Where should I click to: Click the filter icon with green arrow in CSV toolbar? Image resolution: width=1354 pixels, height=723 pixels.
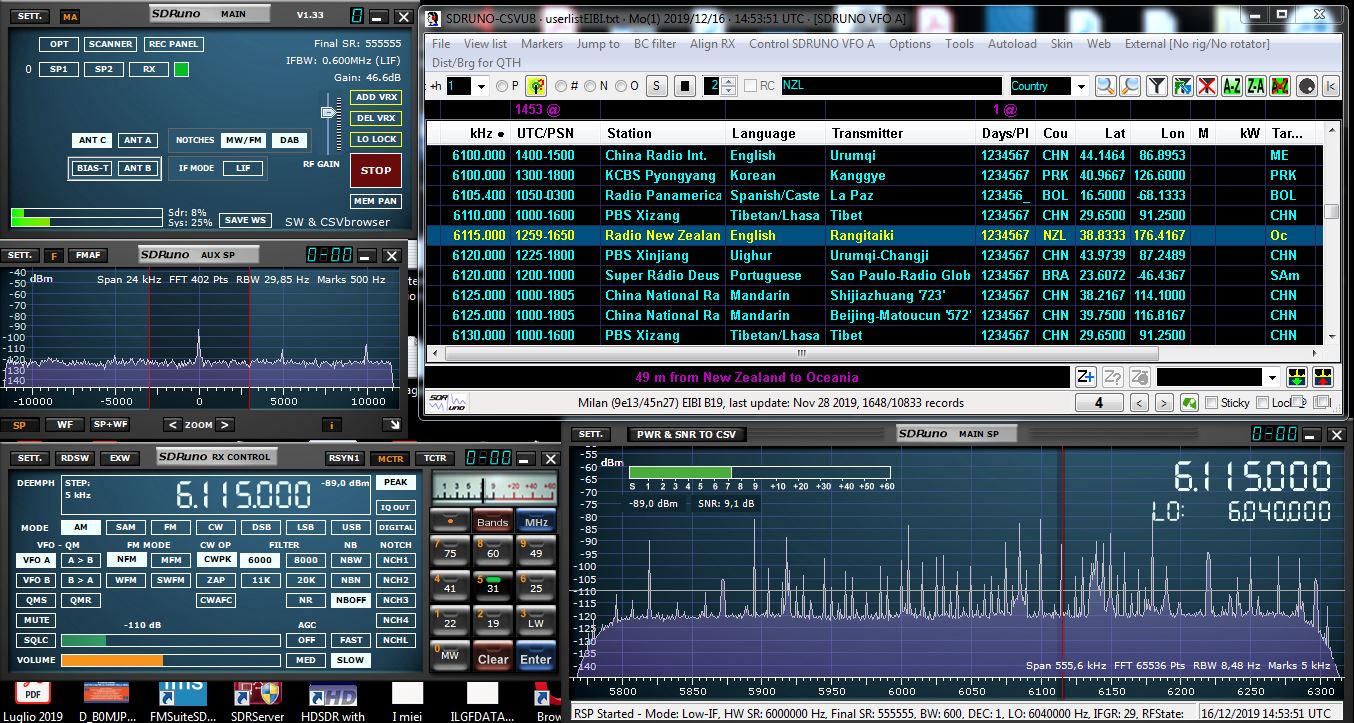click(x=1182, y=86)
